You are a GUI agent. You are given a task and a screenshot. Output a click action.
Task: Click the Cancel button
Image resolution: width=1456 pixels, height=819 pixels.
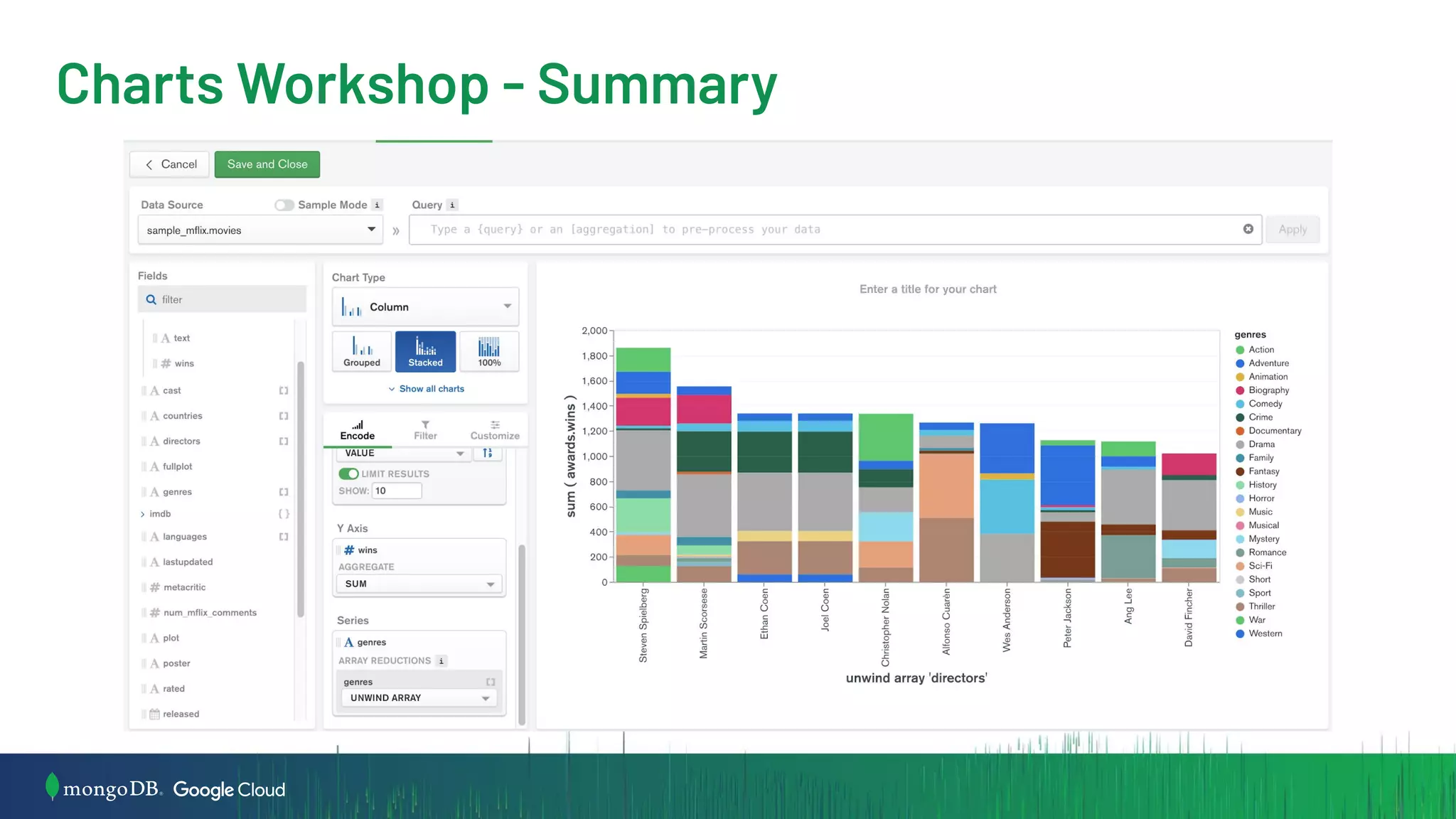click(170, 164)
